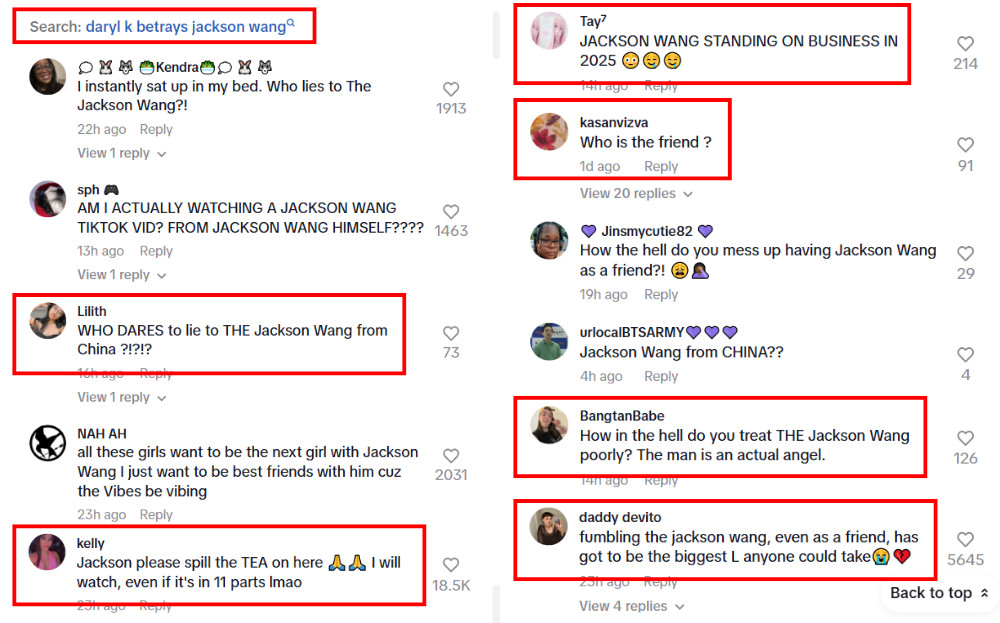Viewport: 1000px width, 623px height.
Task: Like kasanvizva's Who is the friend comment
Action: click(x=965, y=145)
